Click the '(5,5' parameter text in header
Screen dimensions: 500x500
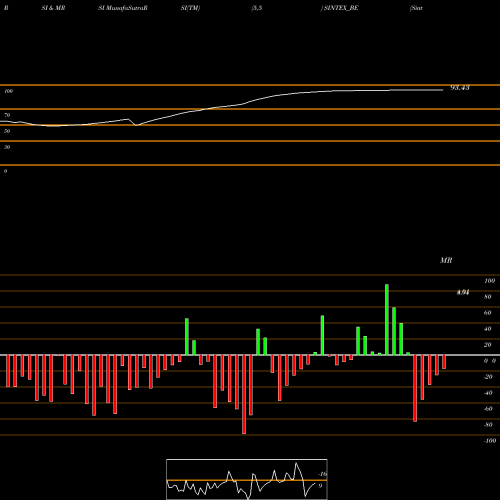tap(257, 8)
